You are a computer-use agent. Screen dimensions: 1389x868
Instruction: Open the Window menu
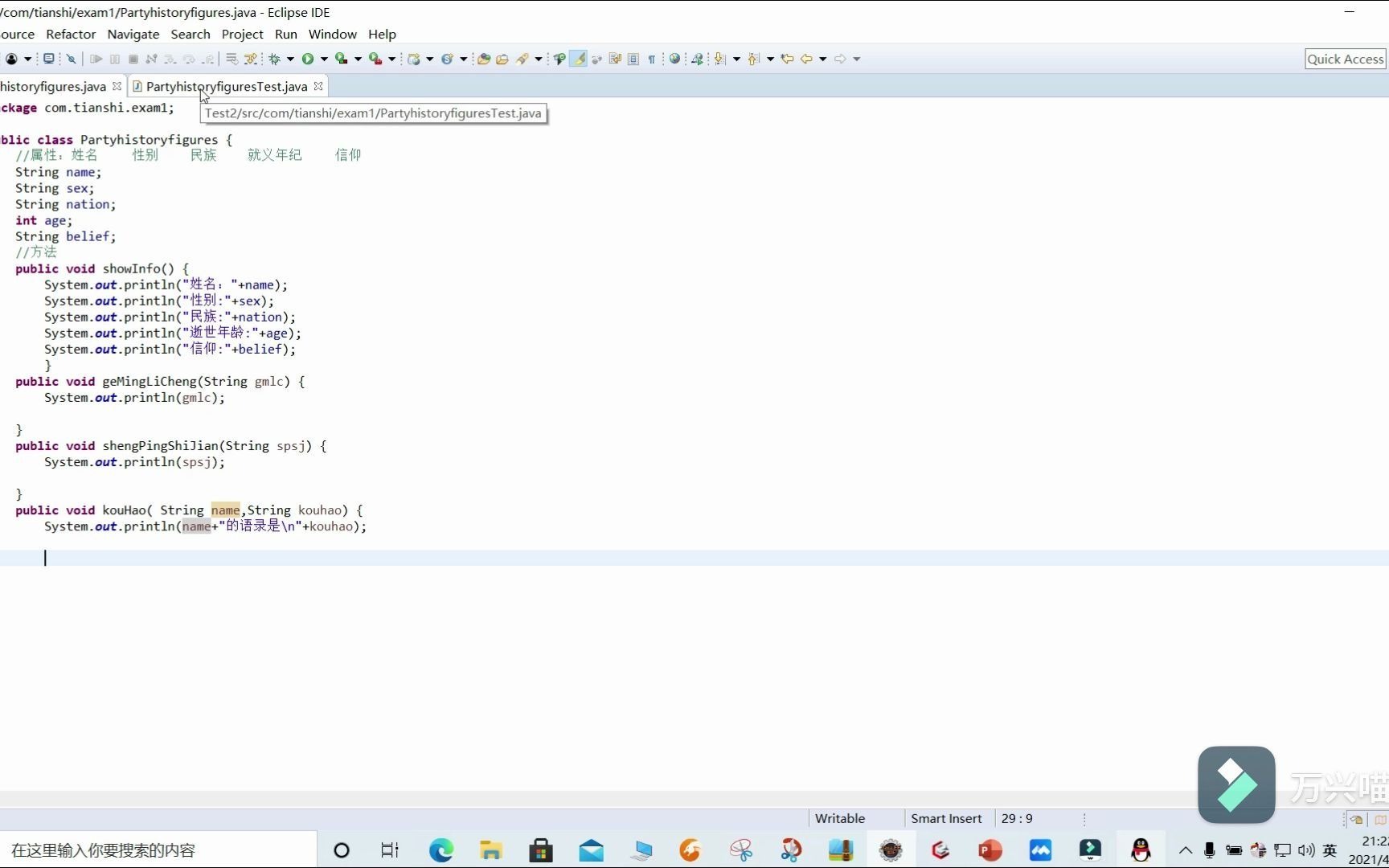[x=333, y=34]
